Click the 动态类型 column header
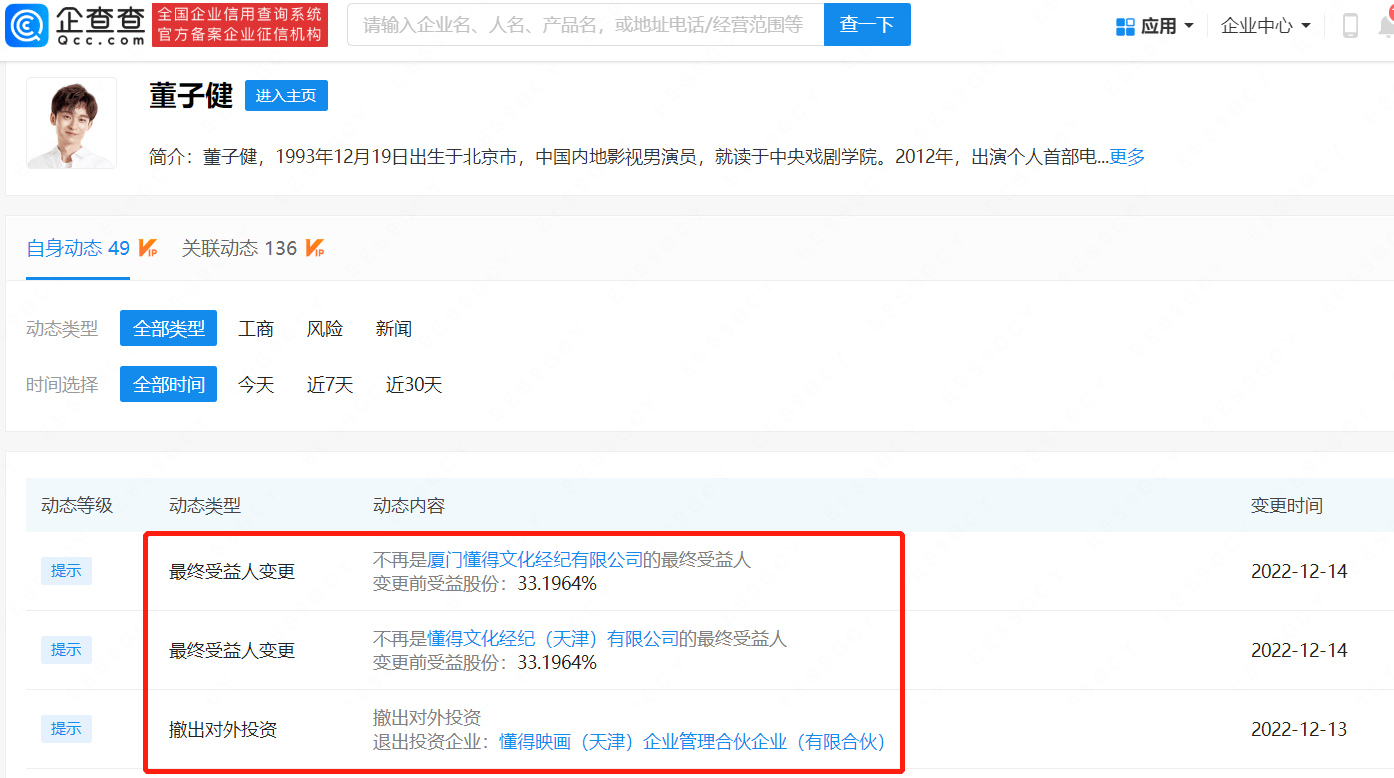This screenshot has width=1394, height=778. tap(205, 505)
